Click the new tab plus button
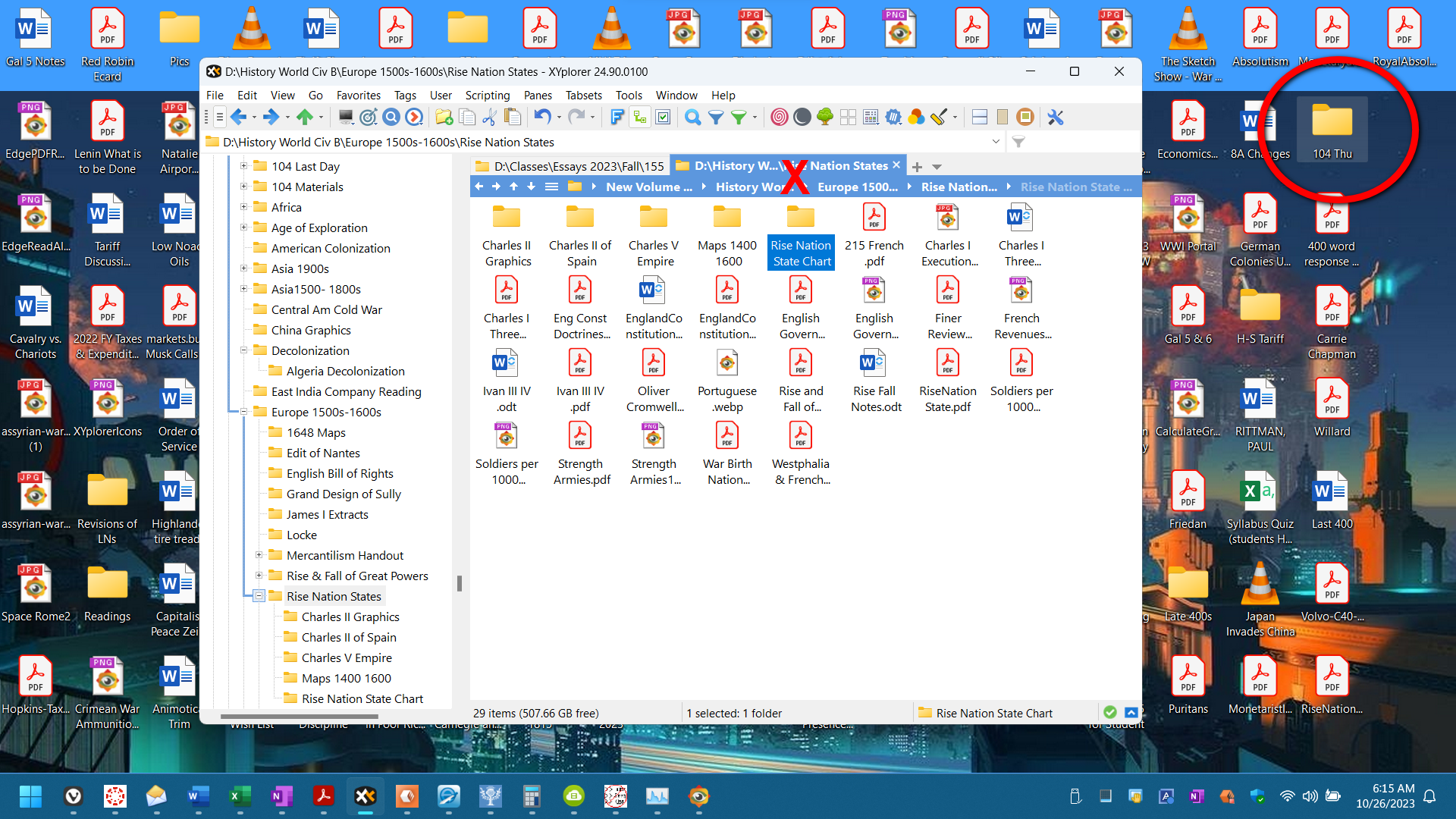1456x819 pixels. click(x=917, y=167)
